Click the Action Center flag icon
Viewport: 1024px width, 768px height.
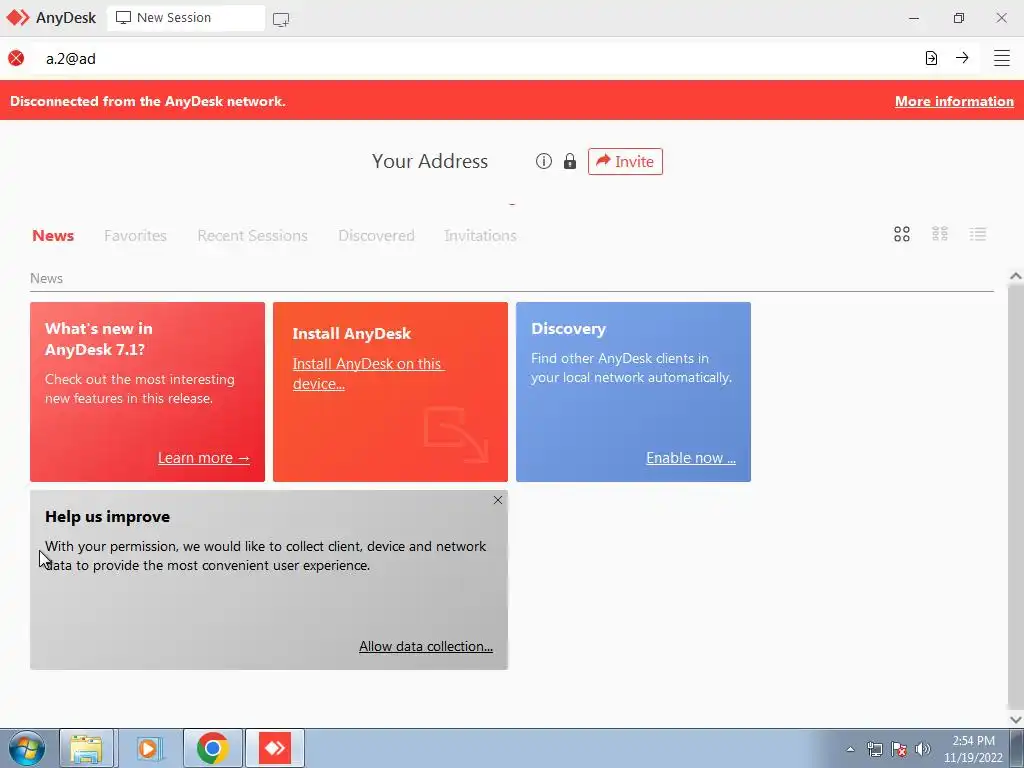pos(899,750)
